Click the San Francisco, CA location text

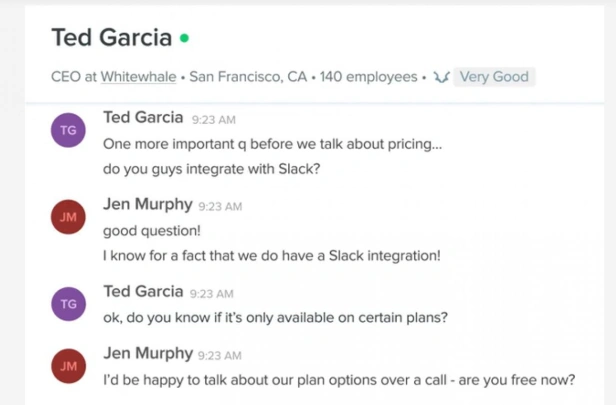(x=248, y=77)
